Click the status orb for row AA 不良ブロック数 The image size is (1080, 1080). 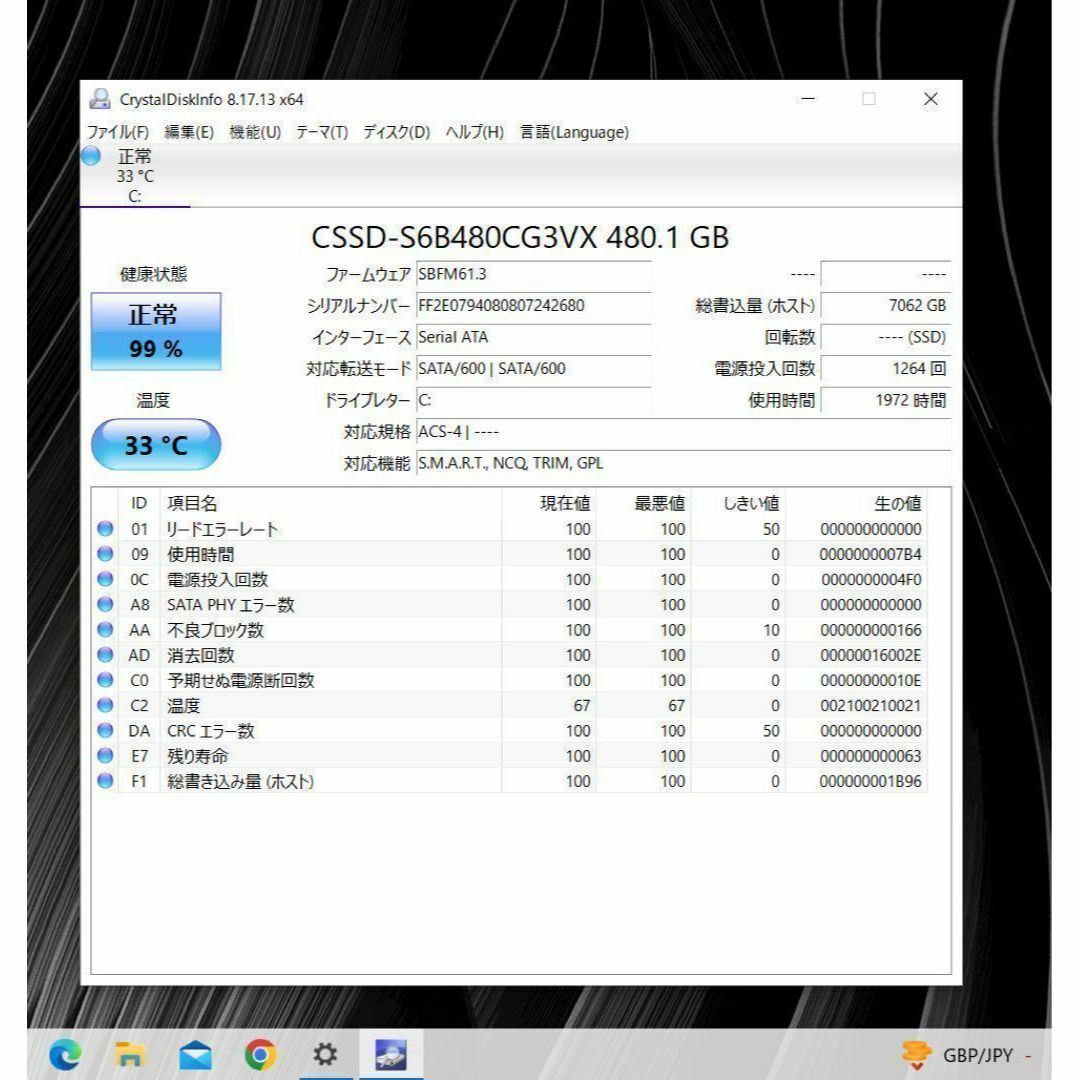coord(105,629)
